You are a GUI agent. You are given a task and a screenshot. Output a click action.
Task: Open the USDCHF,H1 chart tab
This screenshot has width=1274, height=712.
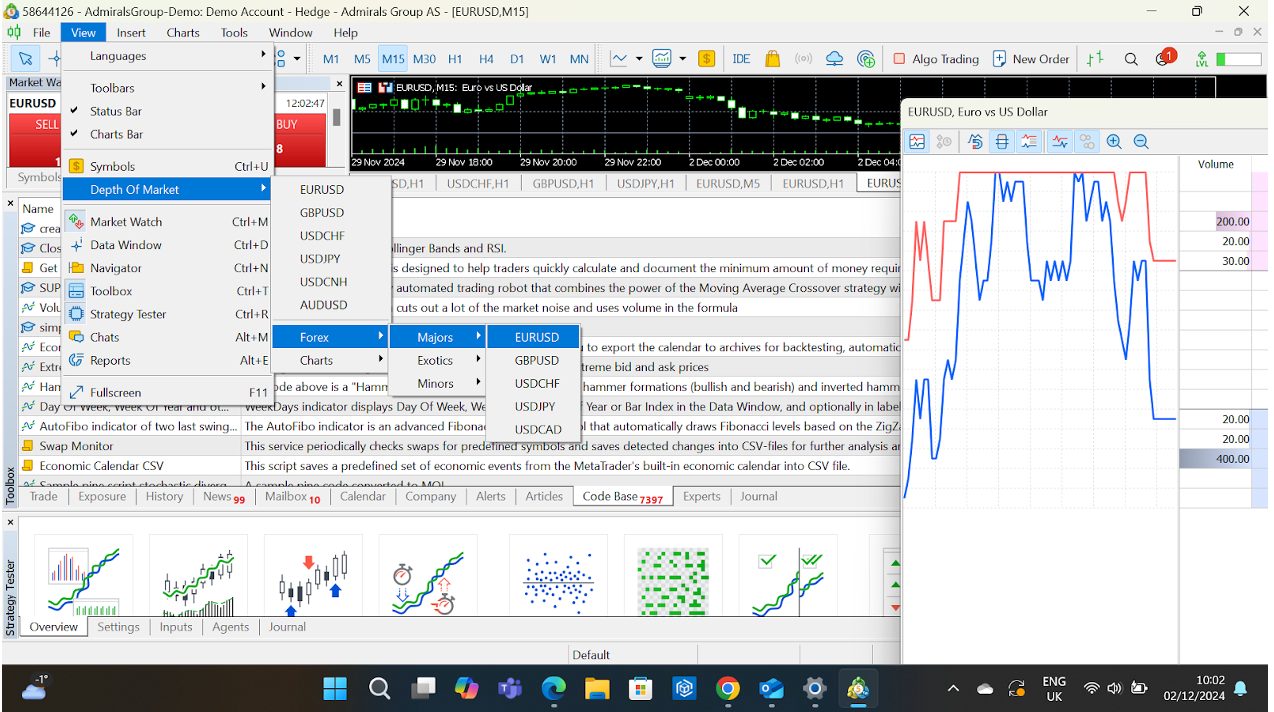click(478, 184)
